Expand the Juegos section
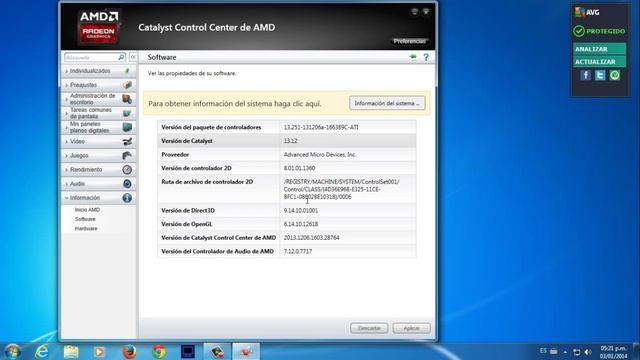The height and width of the screenshot is (360, 640). click(79, 156)
